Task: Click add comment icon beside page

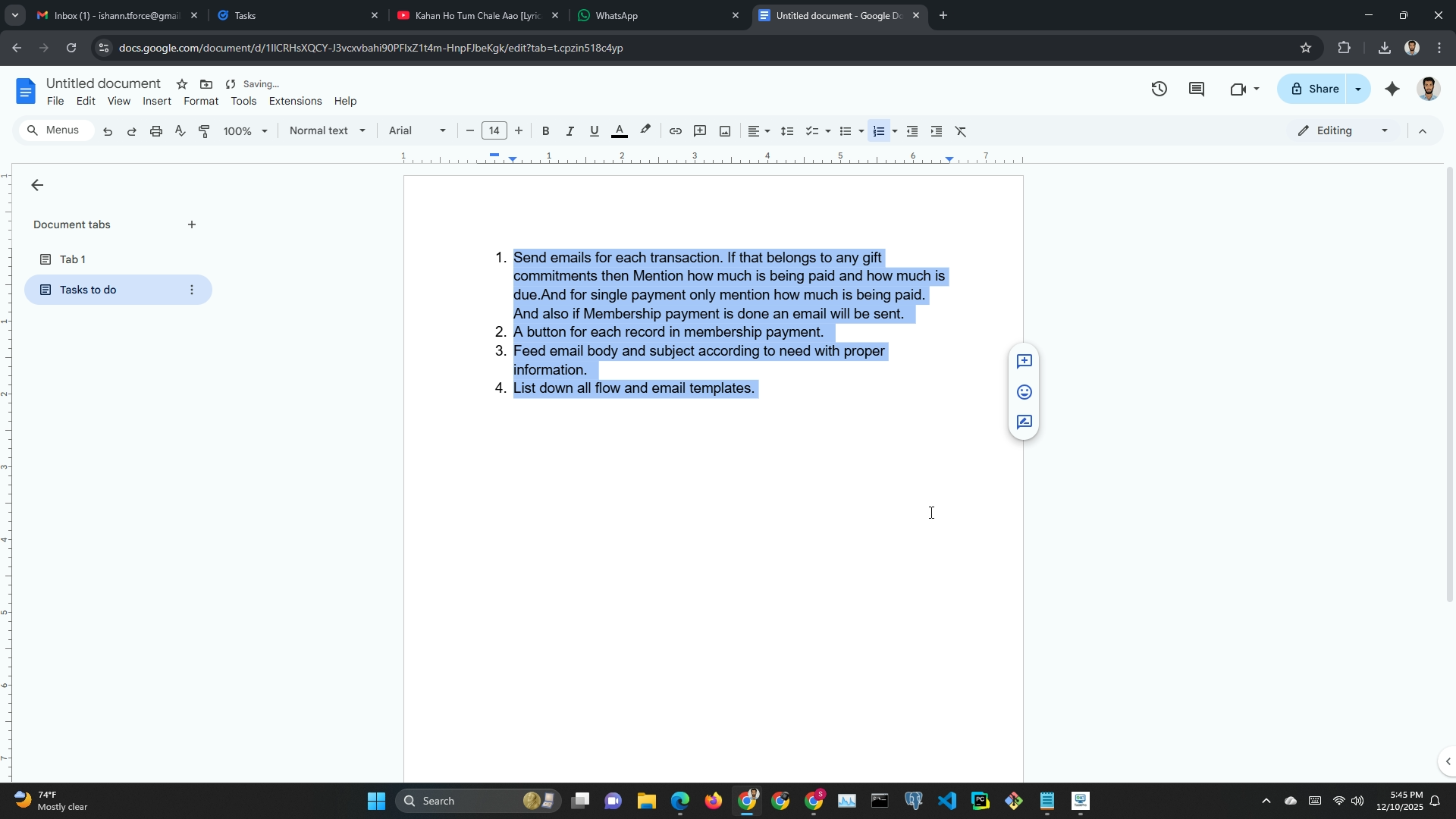Action: (1024, 362)
